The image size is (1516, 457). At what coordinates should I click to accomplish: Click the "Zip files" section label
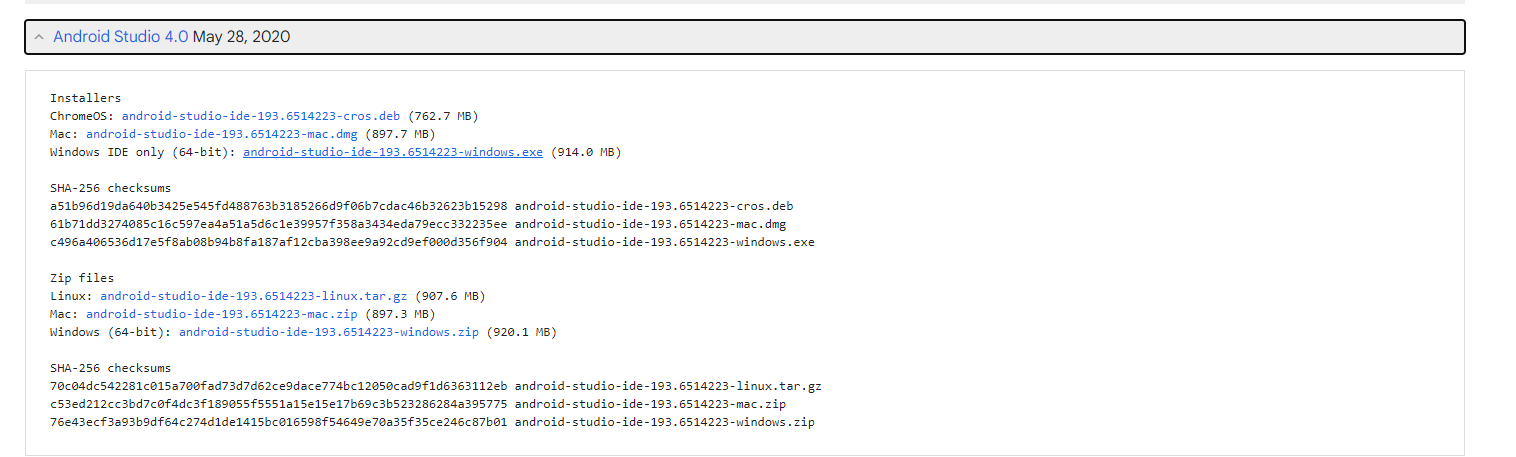[82, 278]
